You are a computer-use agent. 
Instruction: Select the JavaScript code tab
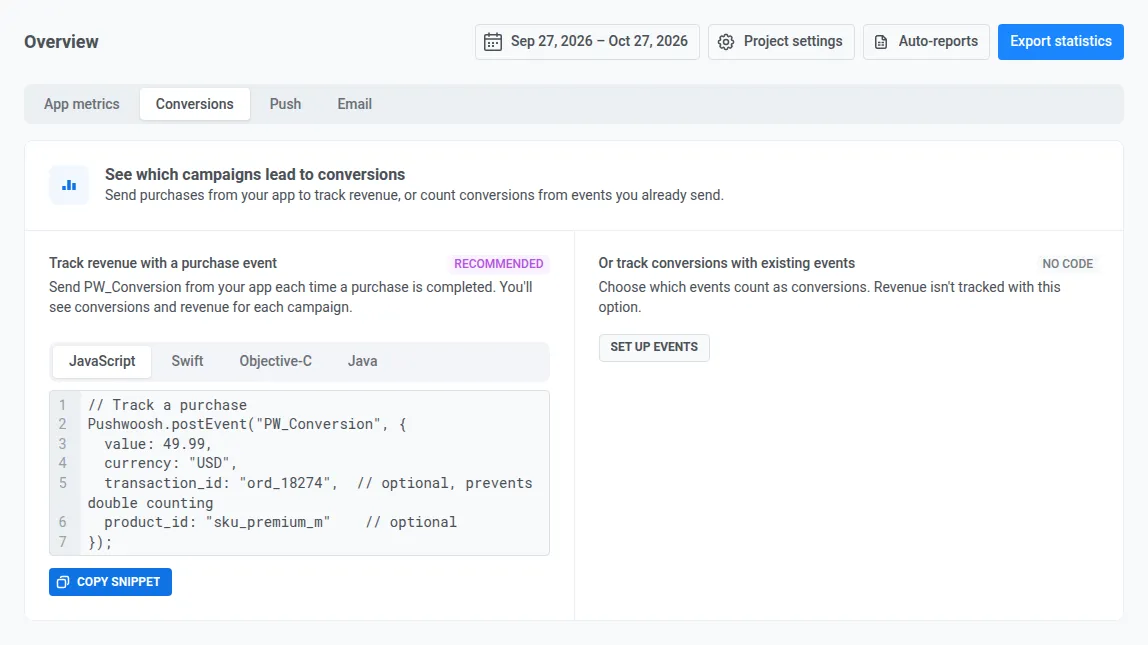click(x=102, y=362)
